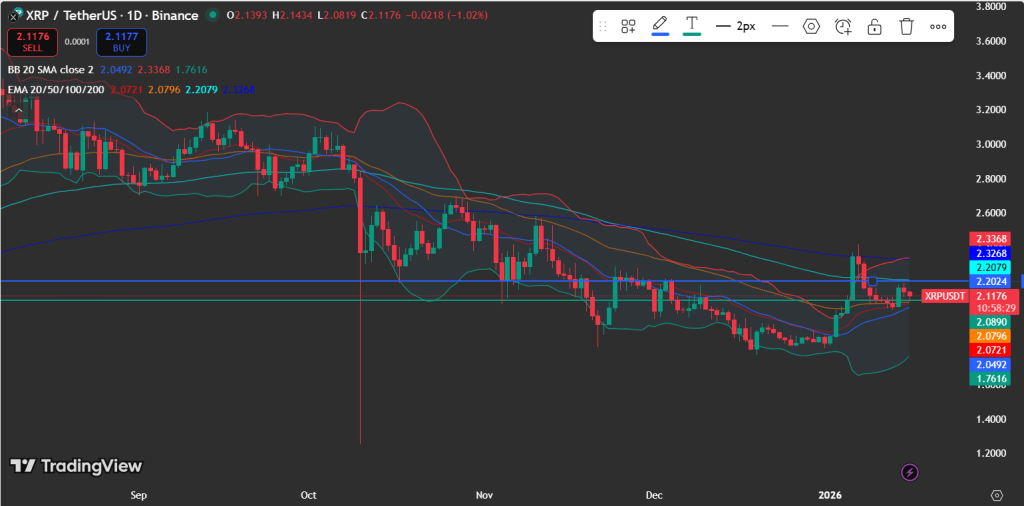Click the 2.0890 green price axis label

(989, 322)
